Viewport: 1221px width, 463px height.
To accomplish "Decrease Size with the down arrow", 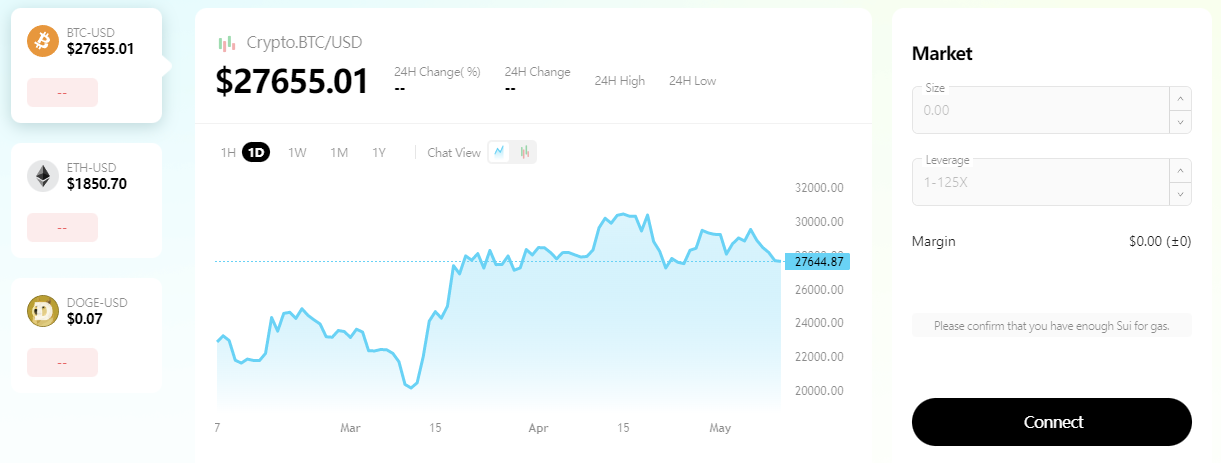I will 1180,122.
